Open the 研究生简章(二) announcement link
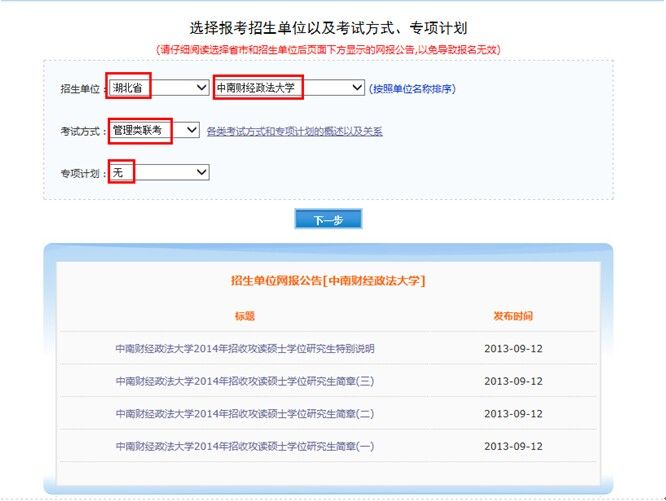 [245, 413]
